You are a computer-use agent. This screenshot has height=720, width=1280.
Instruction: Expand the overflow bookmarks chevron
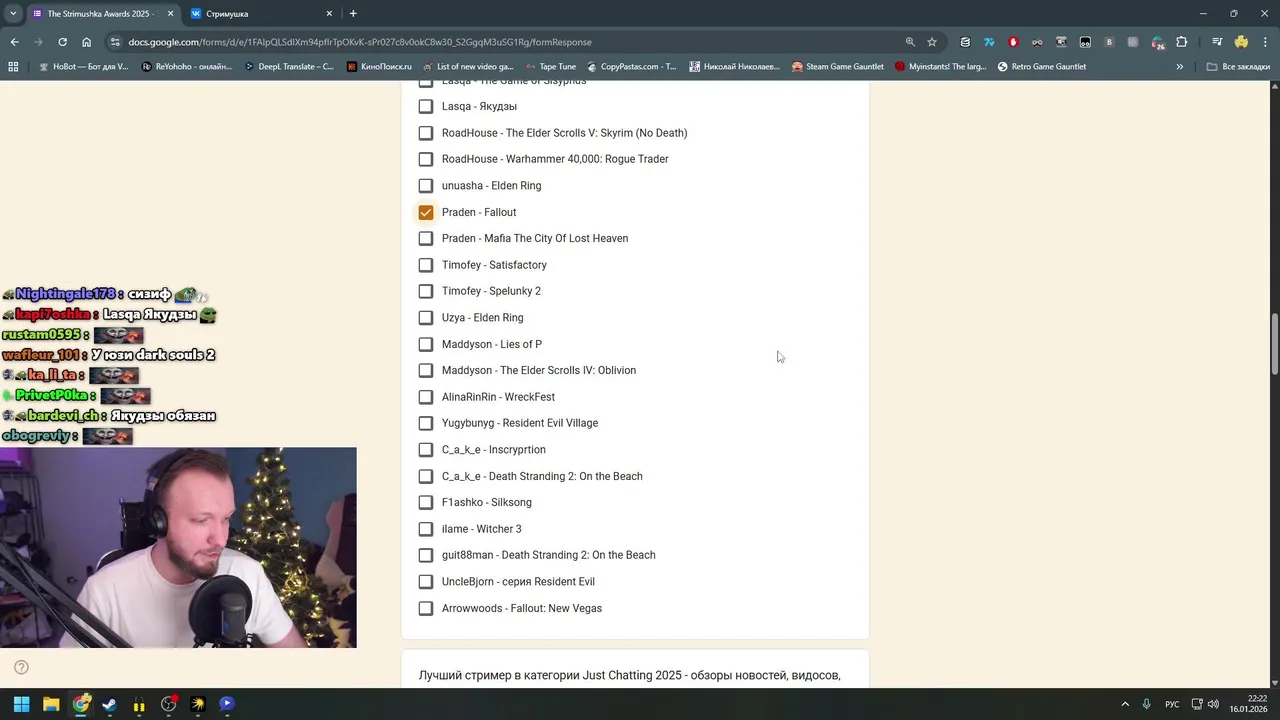tap(1180, 67)
